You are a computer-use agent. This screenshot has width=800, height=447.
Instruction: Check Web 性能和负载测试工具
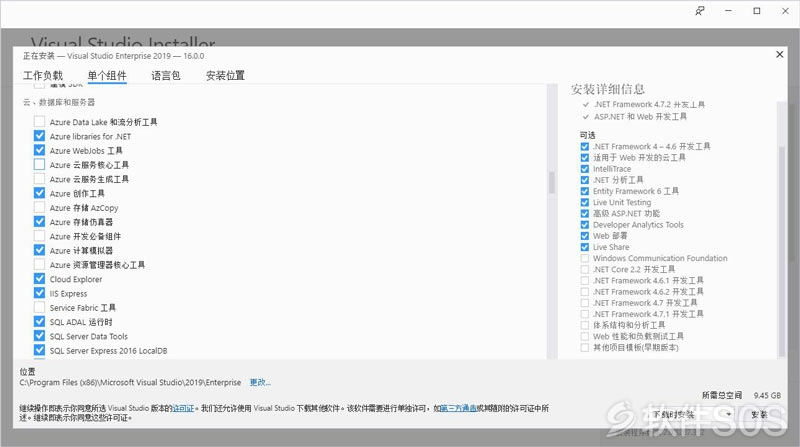(x=585, y=336)
